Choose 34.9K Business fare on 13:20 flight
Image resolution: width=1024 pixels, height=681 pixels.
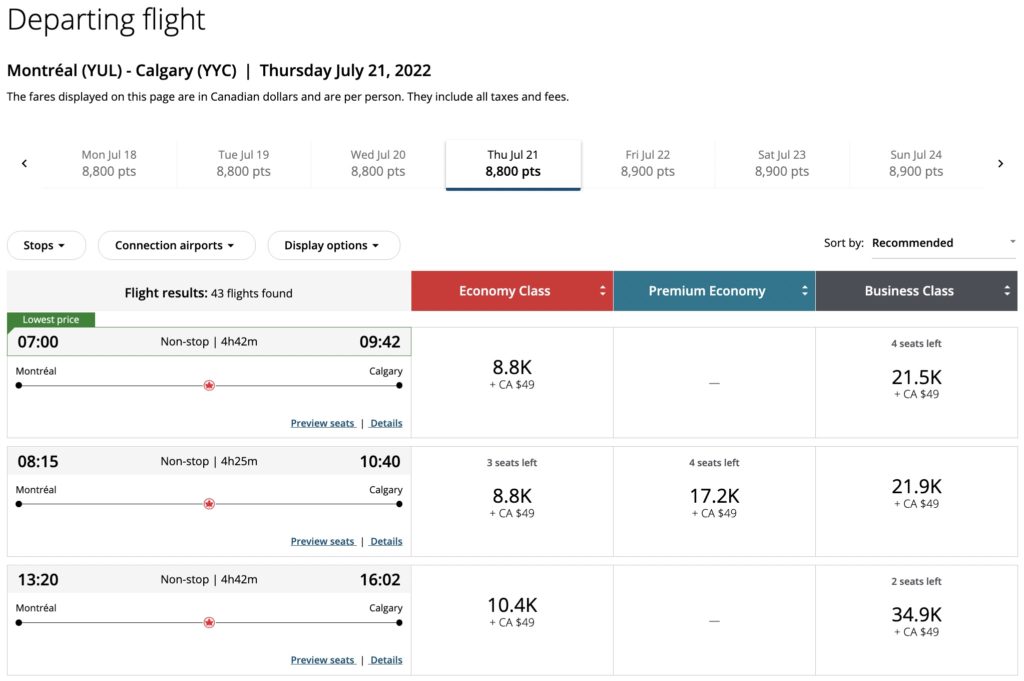coord(916,620)
